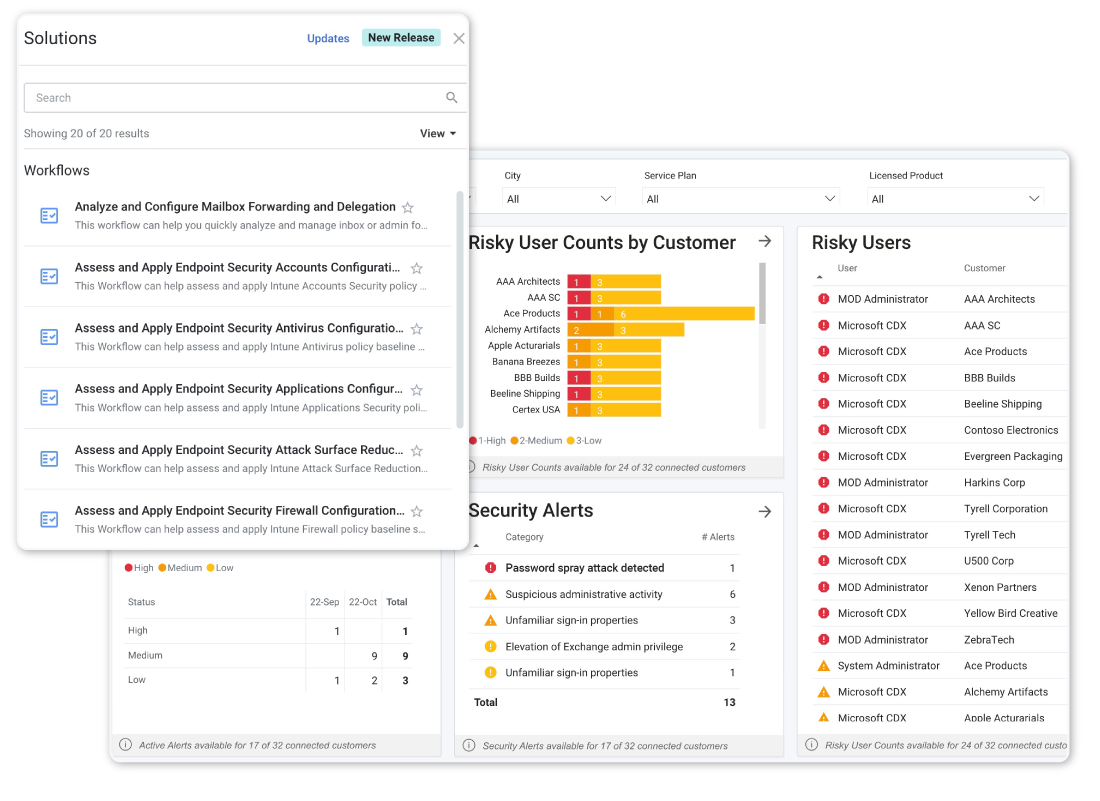The width and height of the screenshot is (1100, 801).
Task: Expand the View dropdown in Solutions
Action: pos(438,134)
